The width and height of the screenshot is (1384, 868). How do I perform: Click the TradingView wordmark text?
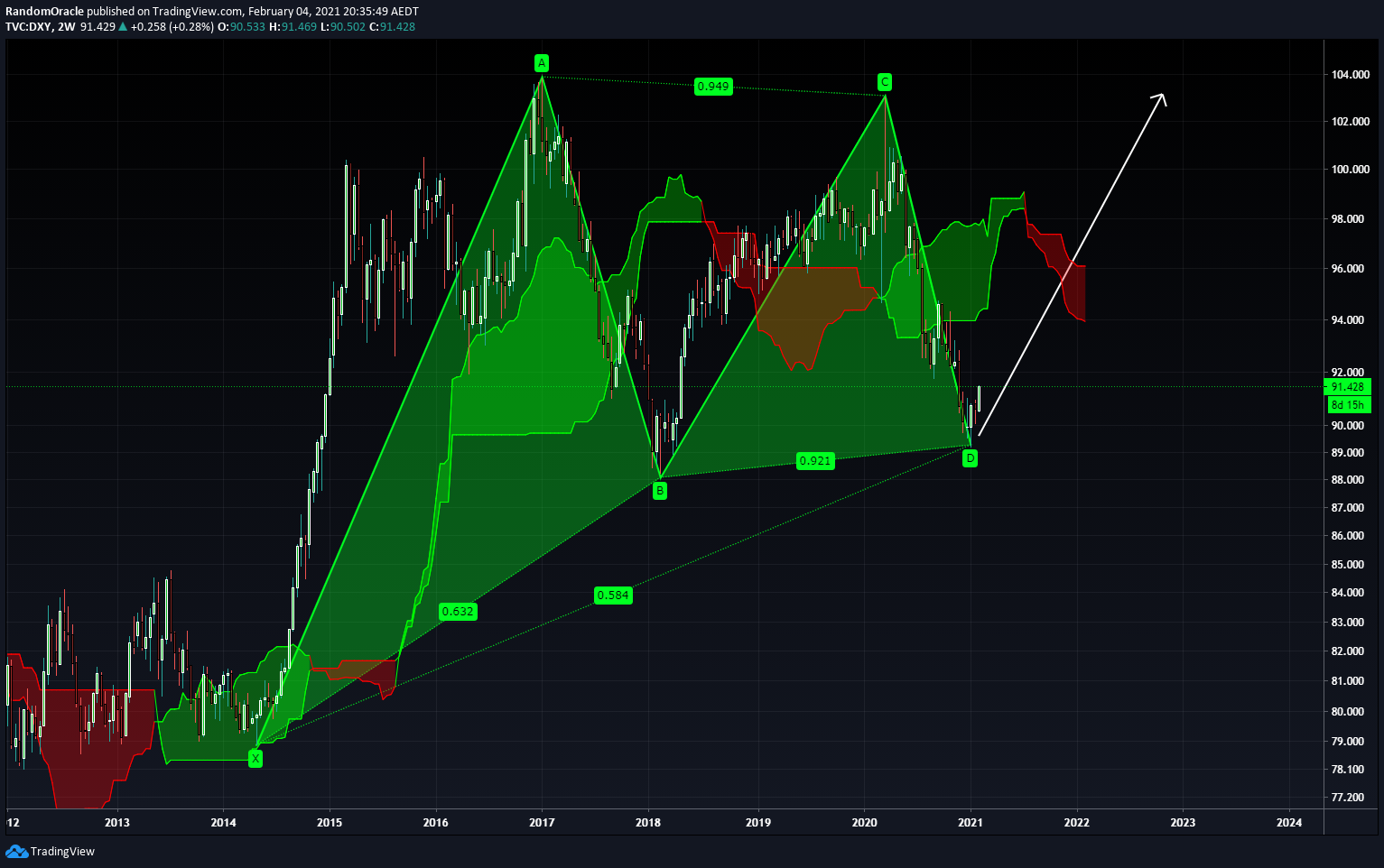pyautogui.click(x=62, y=851)
